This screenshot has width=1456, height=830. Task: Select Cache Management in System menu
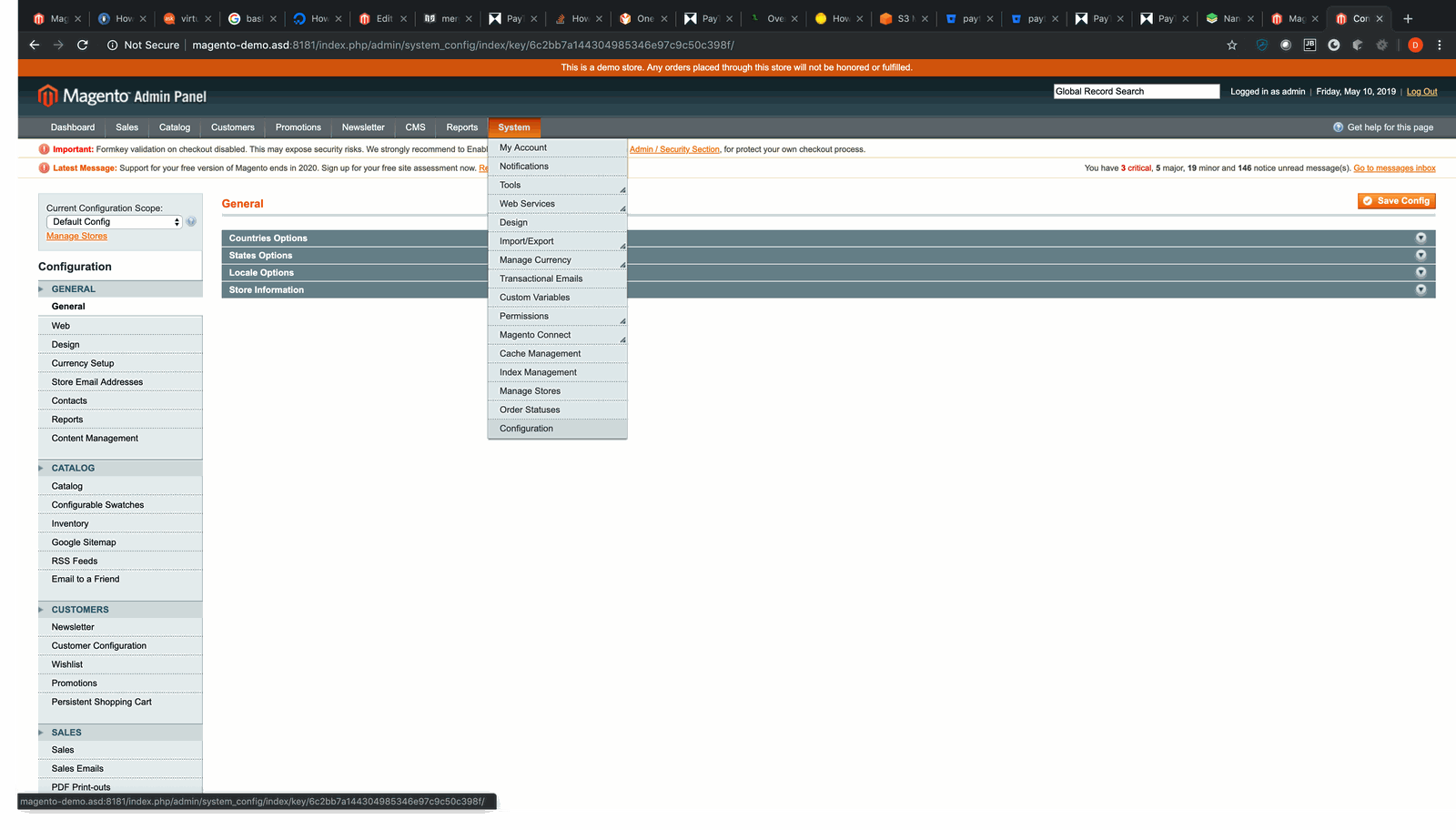pos(557,353)
